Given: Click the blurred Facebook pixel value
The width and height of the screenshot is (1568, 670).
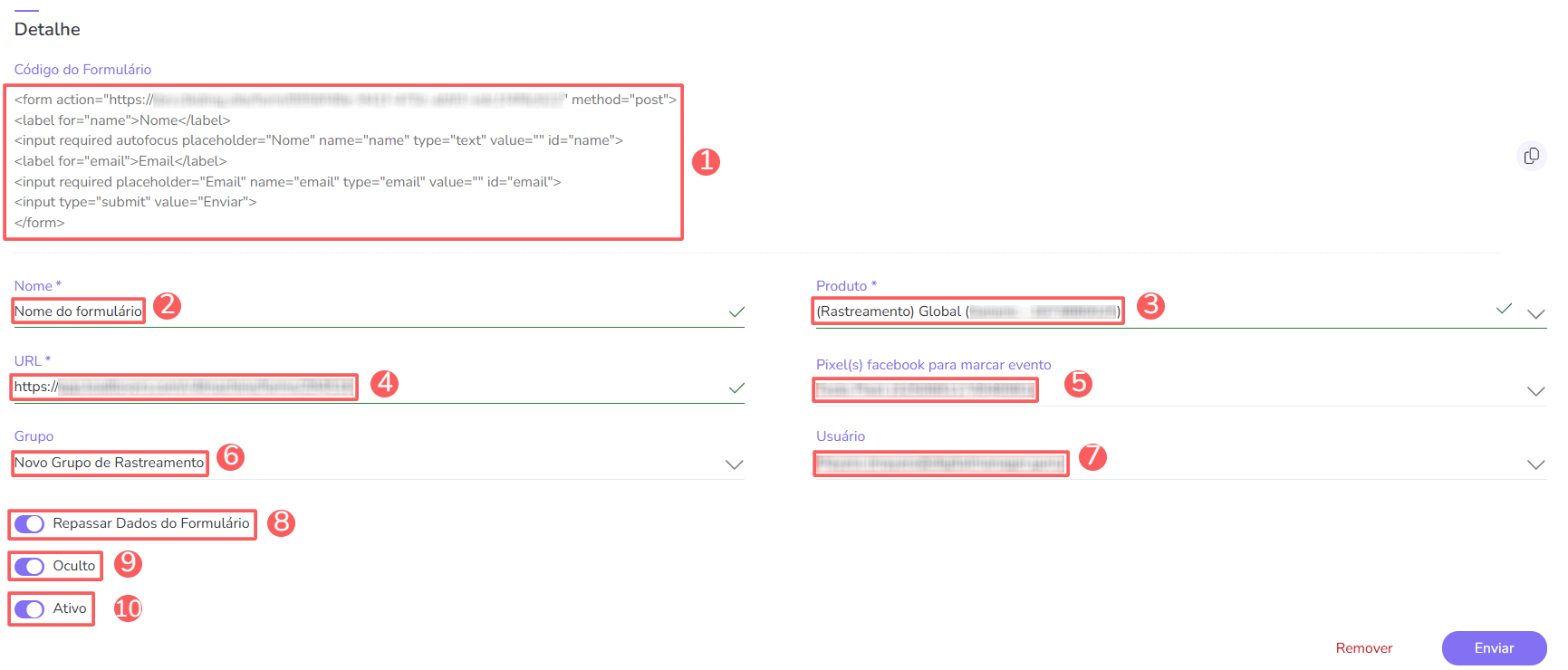Looking at the screenshot, I should (x=925, y=390).
